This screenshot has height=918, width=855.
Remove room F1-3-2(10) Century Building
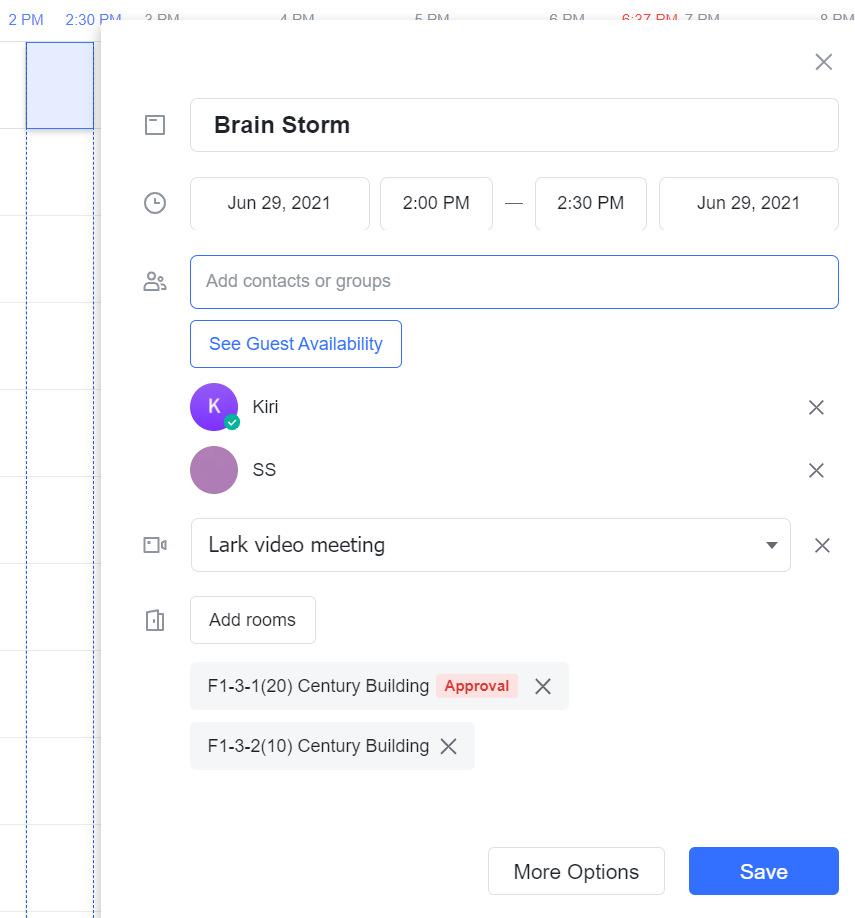(x=449, y=746)
